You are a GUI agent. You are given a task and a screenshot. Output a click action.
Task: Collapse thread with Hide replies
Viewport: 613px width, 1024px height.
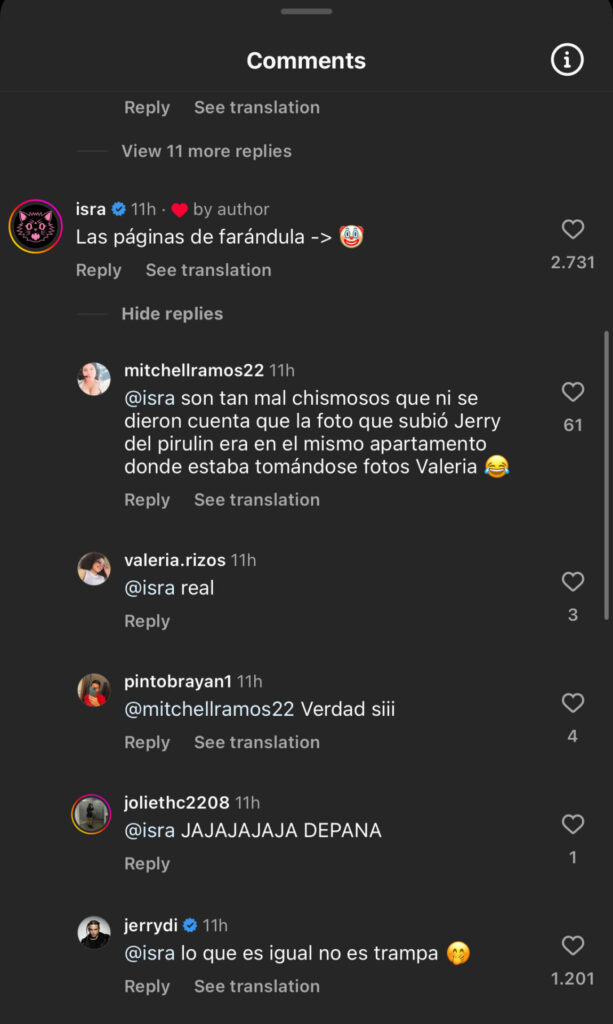click(x=172, y=314)
